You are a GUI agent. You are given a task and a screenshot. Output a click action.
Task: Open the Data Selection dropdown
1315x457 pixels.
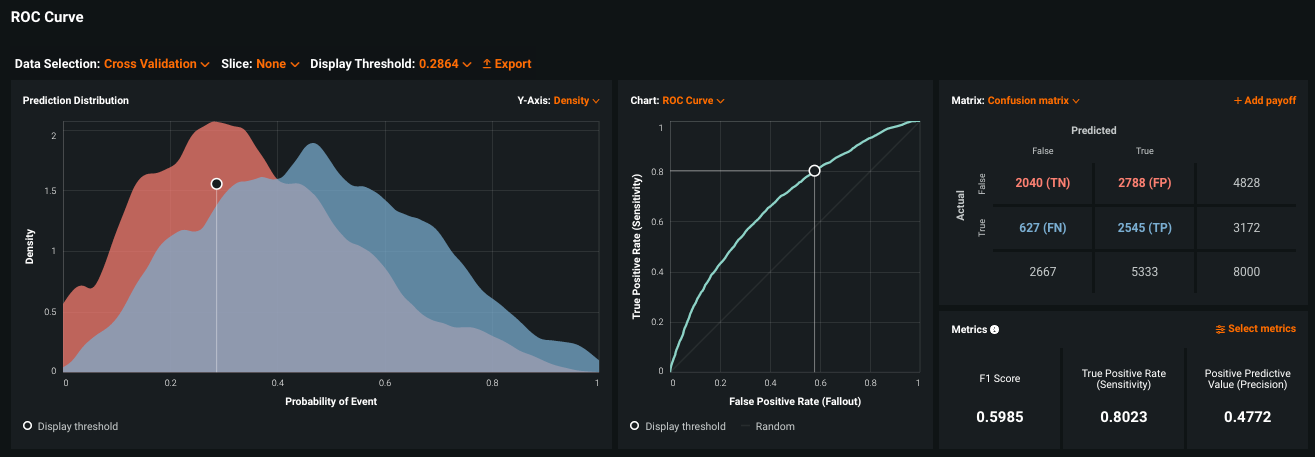(x=155, y=64)
